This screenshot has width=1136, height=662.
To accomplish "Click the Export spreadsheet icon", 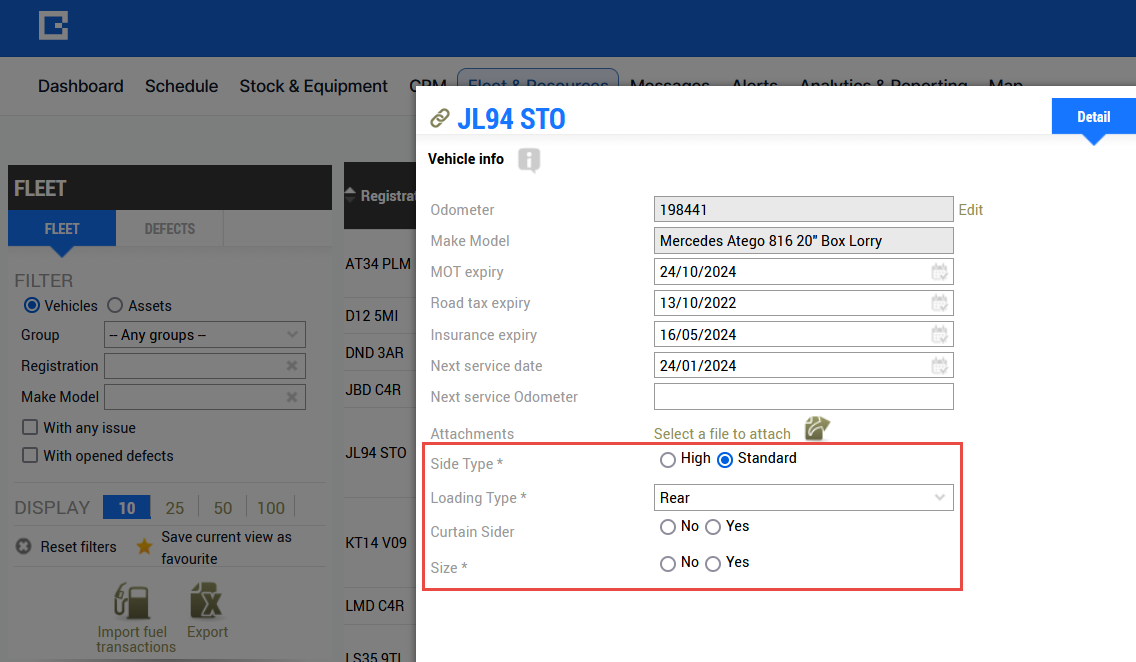I will (x=206, y=601).
